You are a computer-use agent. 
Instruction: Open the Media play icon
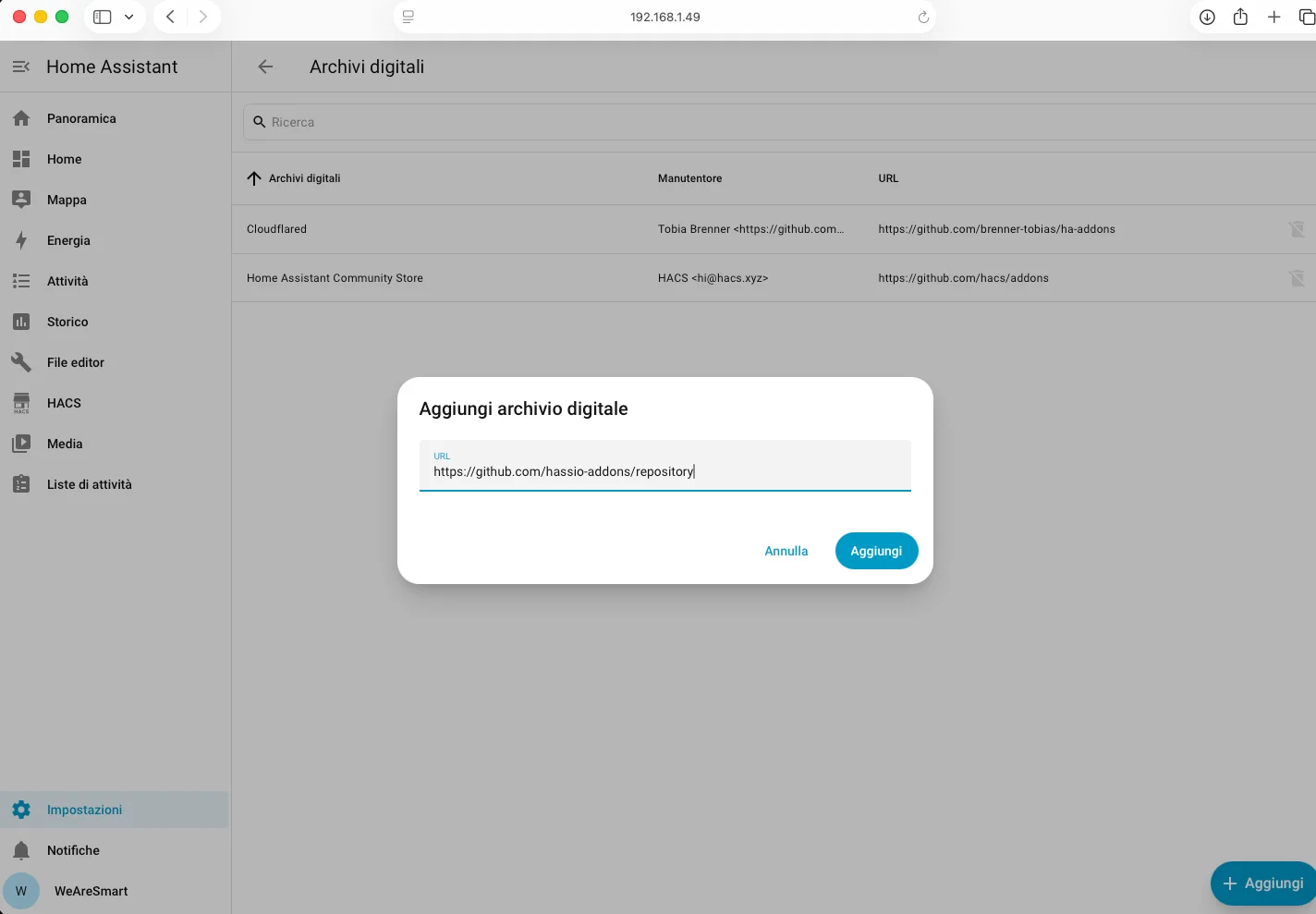(21, 444)
